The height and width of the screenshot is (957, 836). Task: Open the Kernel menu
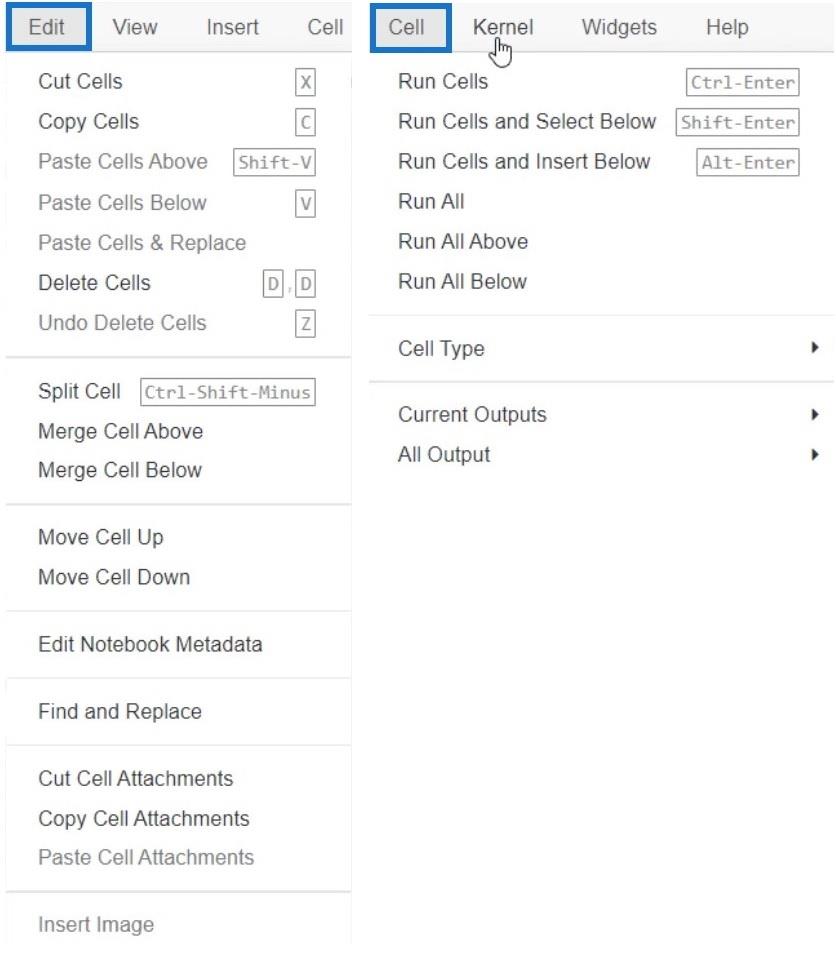pyautogui.click(x=502, y=27)
